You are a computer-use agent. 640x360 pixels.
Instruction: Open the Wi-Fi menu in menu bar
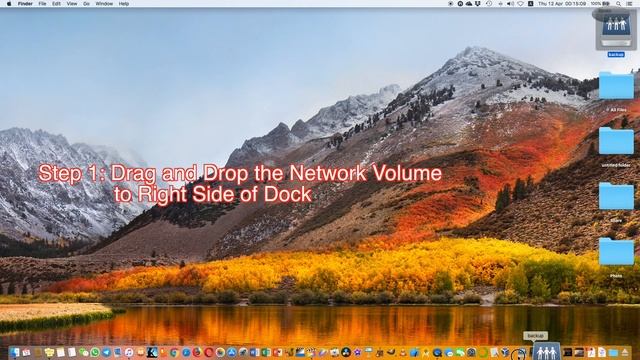click(521, 4)
